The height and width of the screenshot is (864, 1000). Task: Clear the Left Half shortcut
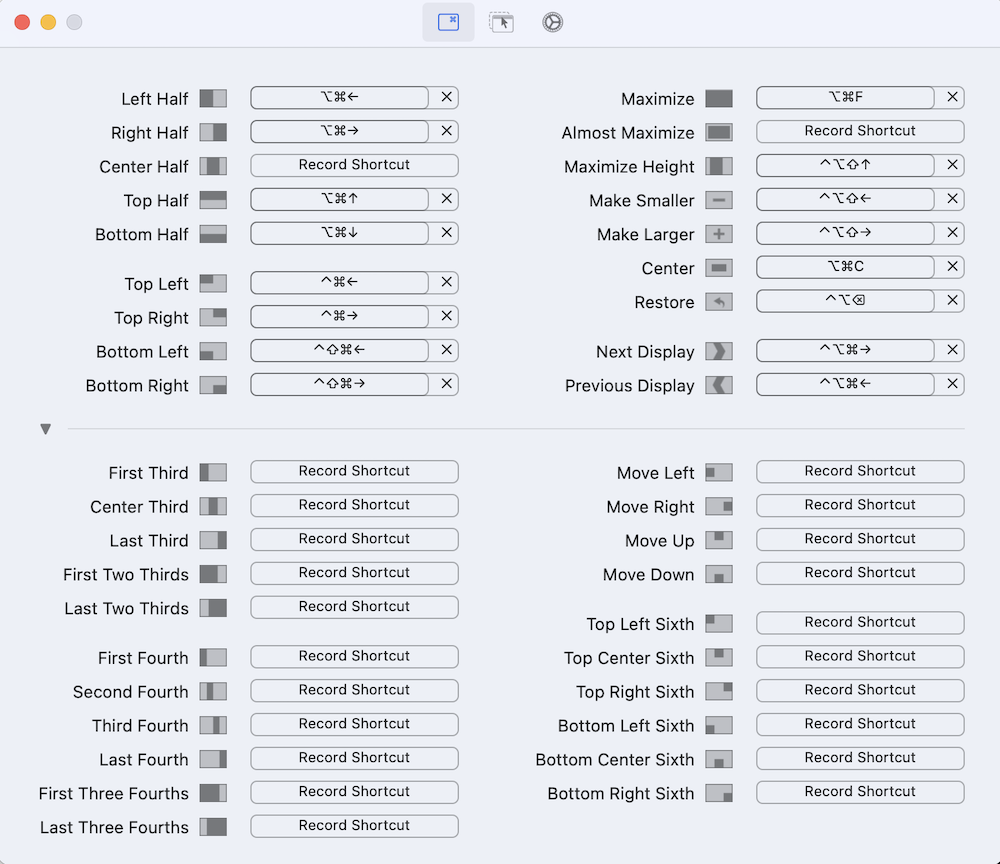[x=446, y=97]
